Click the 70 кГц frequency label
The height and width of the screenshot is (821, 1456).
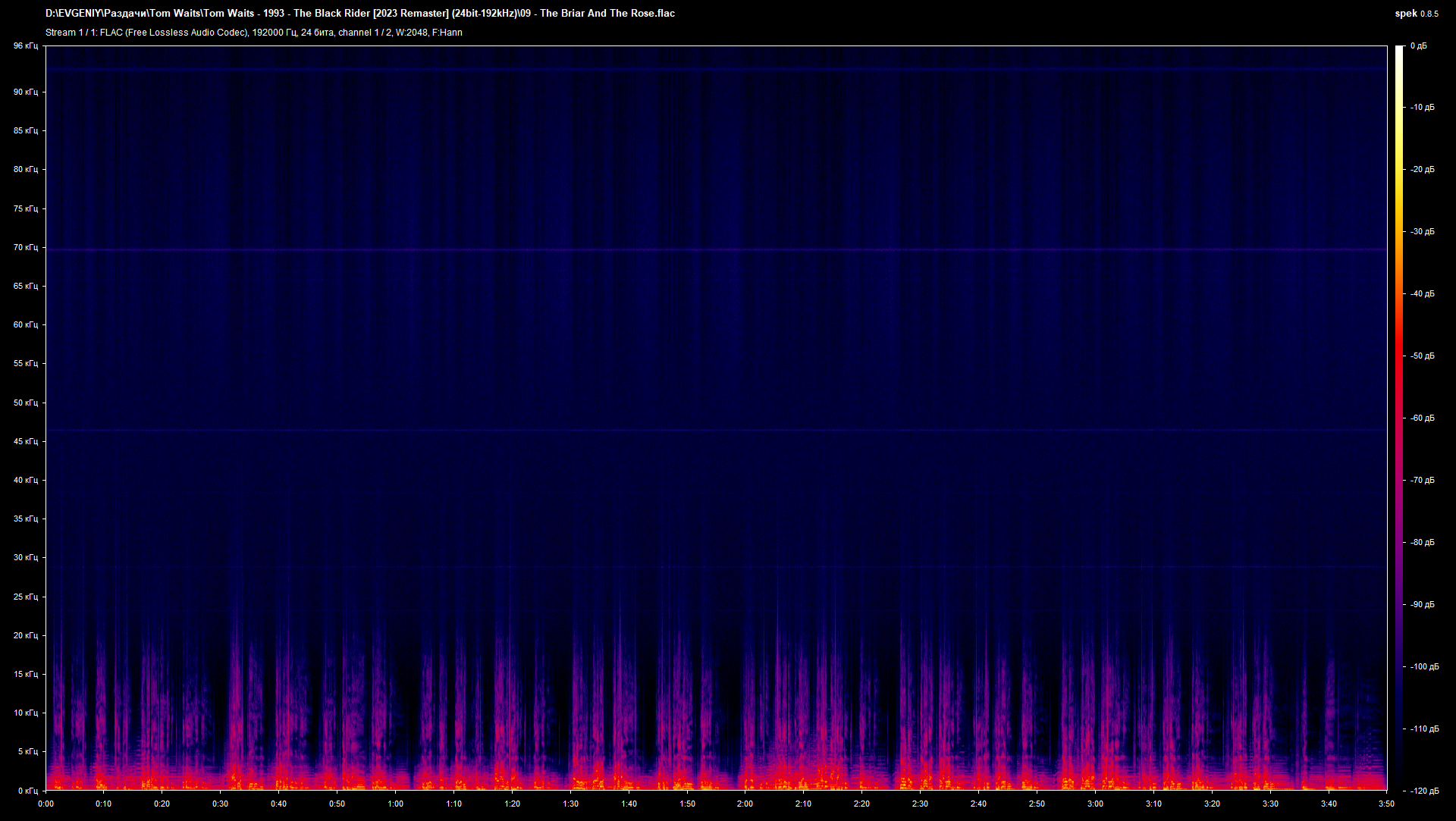tap(25, 248)
